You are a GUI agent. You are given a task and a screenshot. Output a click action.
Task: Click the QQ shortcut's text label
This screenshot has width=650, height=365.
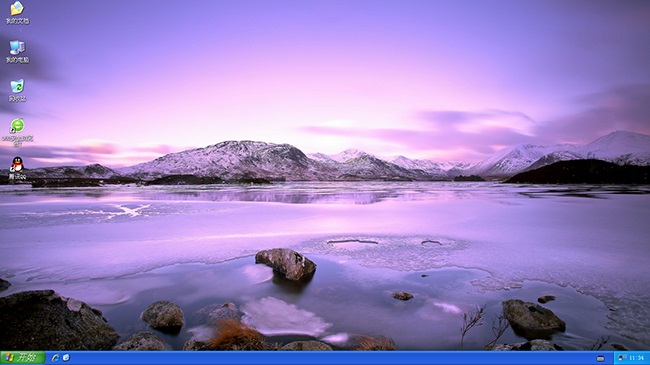[17, 176]
